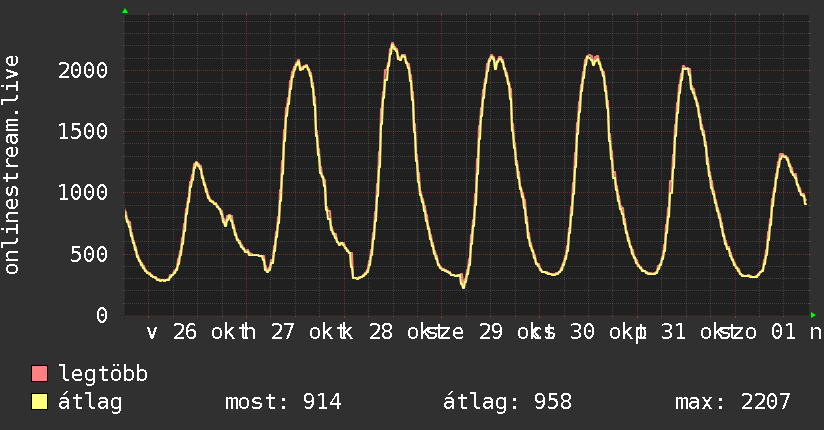This screenshot has height=430, width=824.
Task: Click the y-axis value 0
Action: tap(102, 315)
